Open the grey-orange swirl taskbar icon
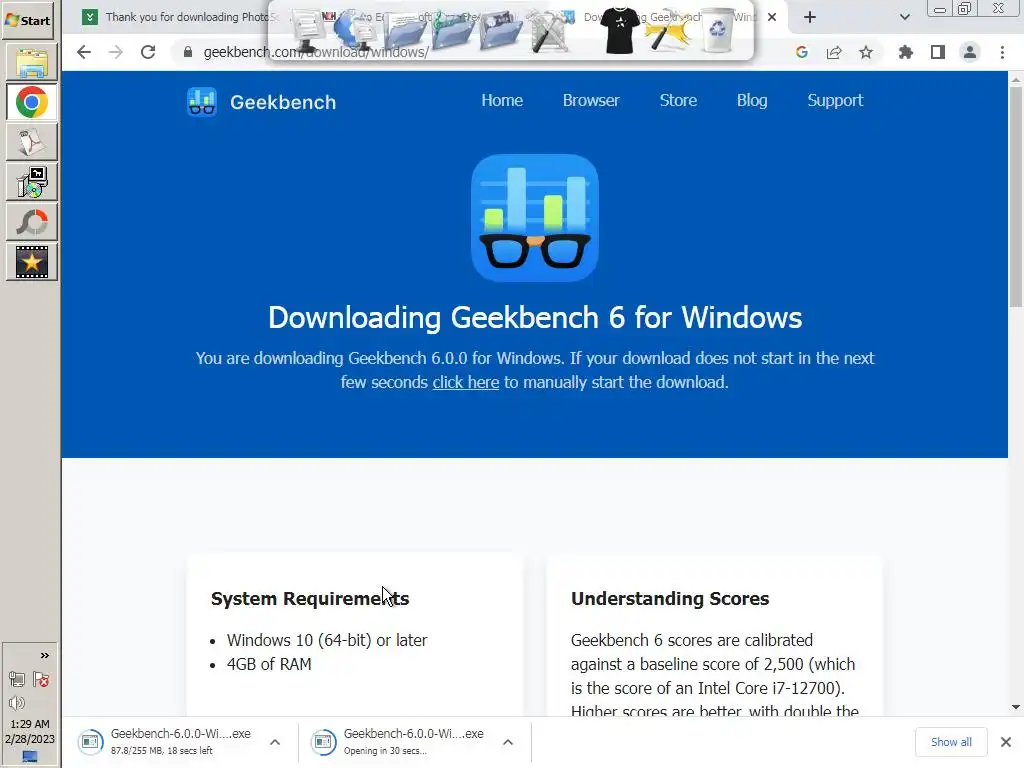 point(31,222)
